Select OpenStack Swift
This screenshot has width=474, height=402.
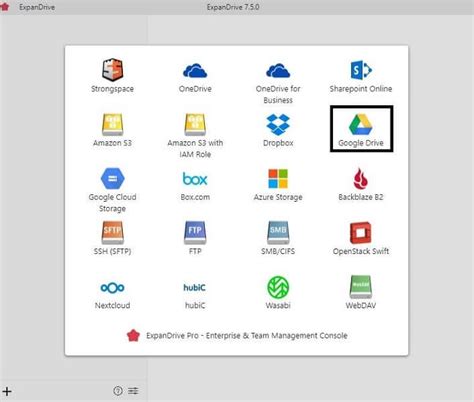pos(361,239)
